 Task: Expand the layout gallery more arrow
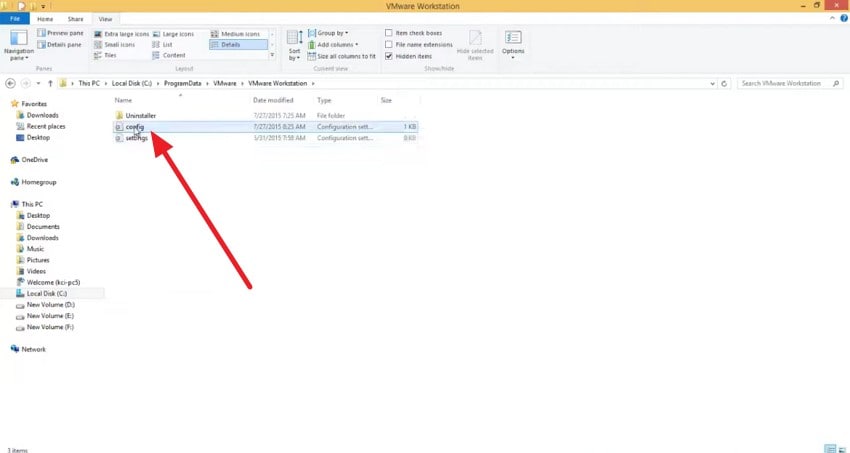tap(272, 55)
